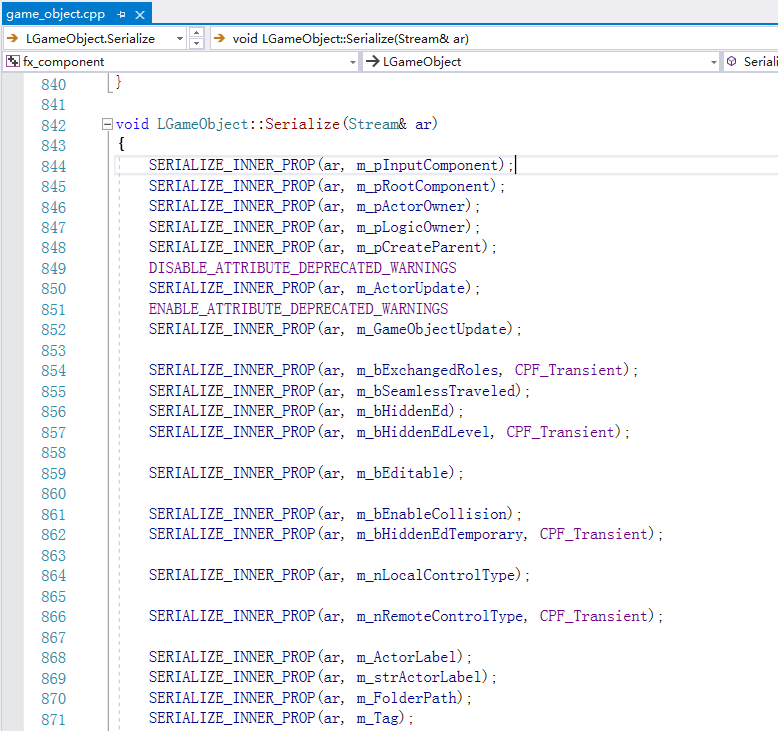Click m_GameObjectUpdate on line 852
The image size is (778, 731).
431,329
